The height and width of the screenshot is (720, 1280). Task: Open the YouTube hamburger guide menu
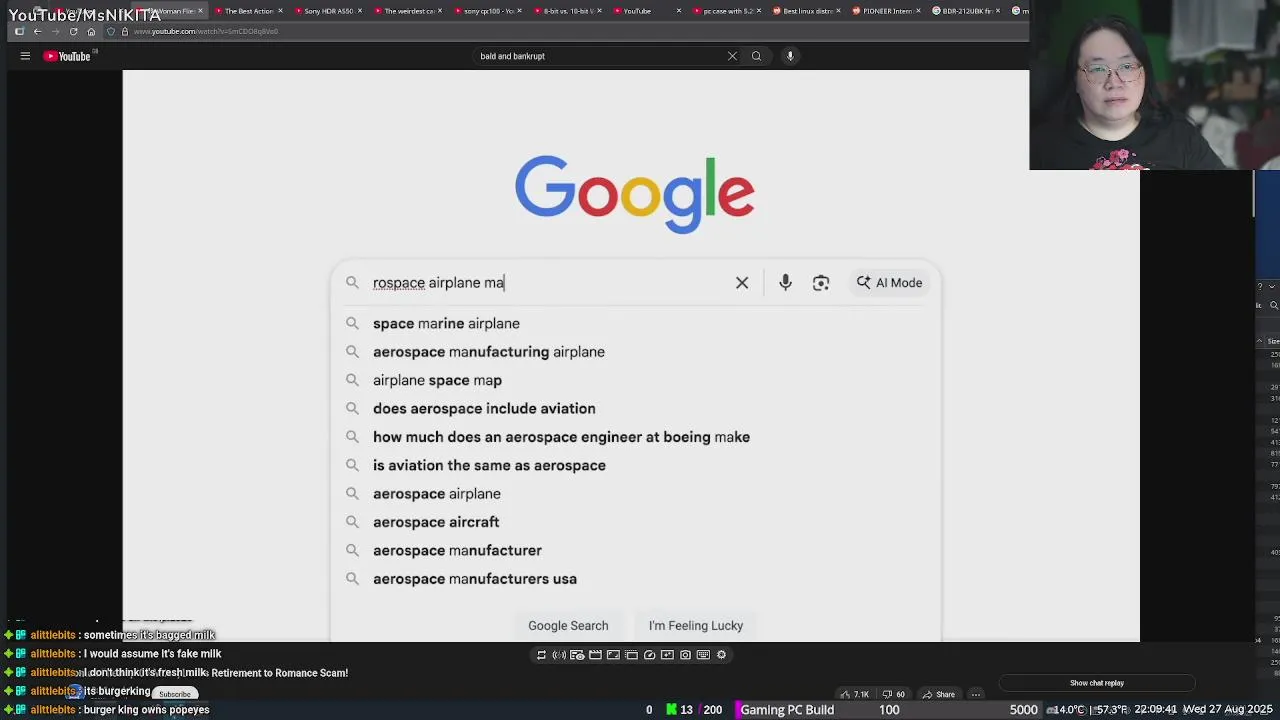click(25, 56)
